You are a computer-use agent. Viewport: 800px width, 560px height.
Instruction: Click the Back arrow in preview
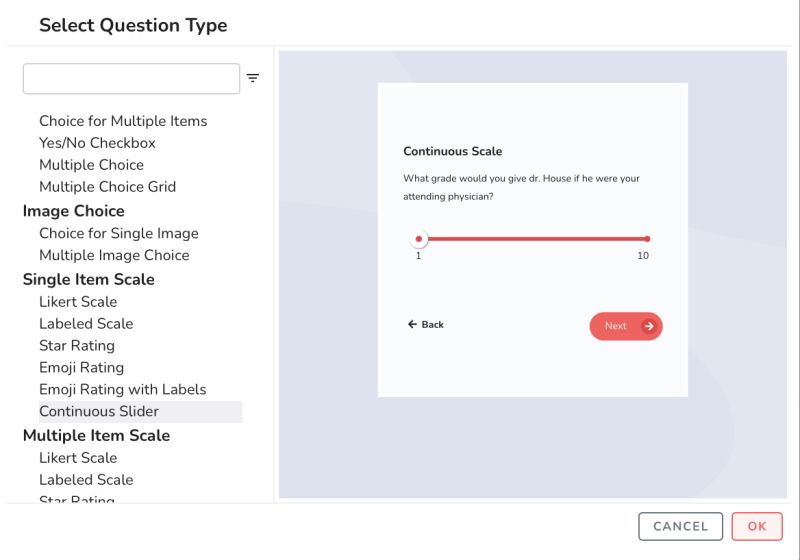412,325
